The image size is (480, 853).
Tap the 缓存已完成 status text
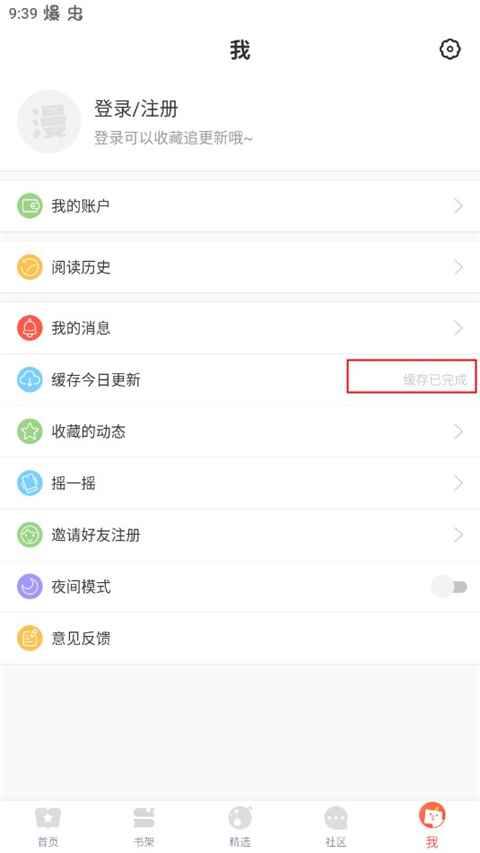[x=435, y=380]
